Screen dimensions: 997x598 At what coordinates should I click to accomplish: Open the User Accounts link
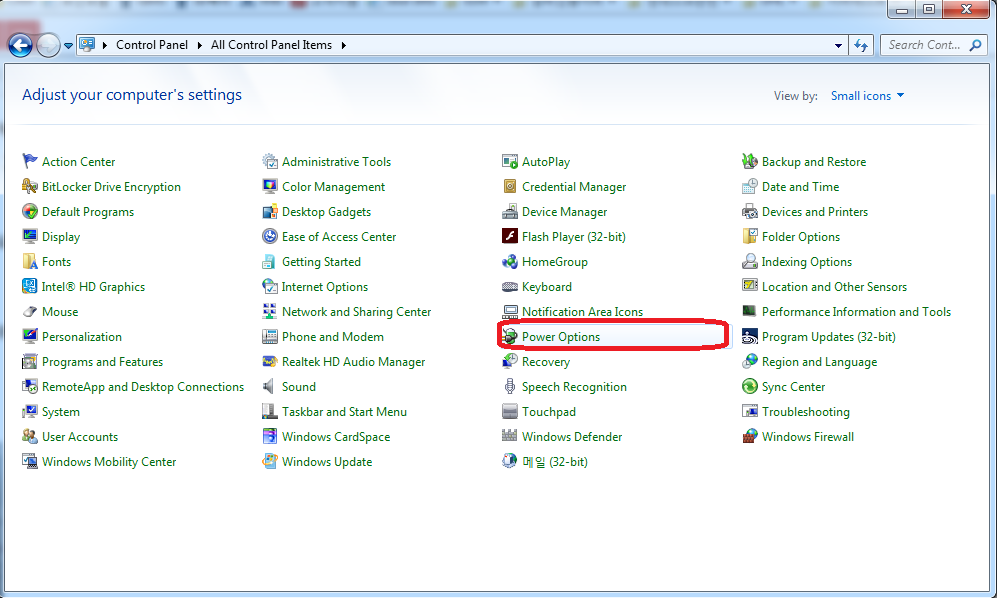[80, 437]
